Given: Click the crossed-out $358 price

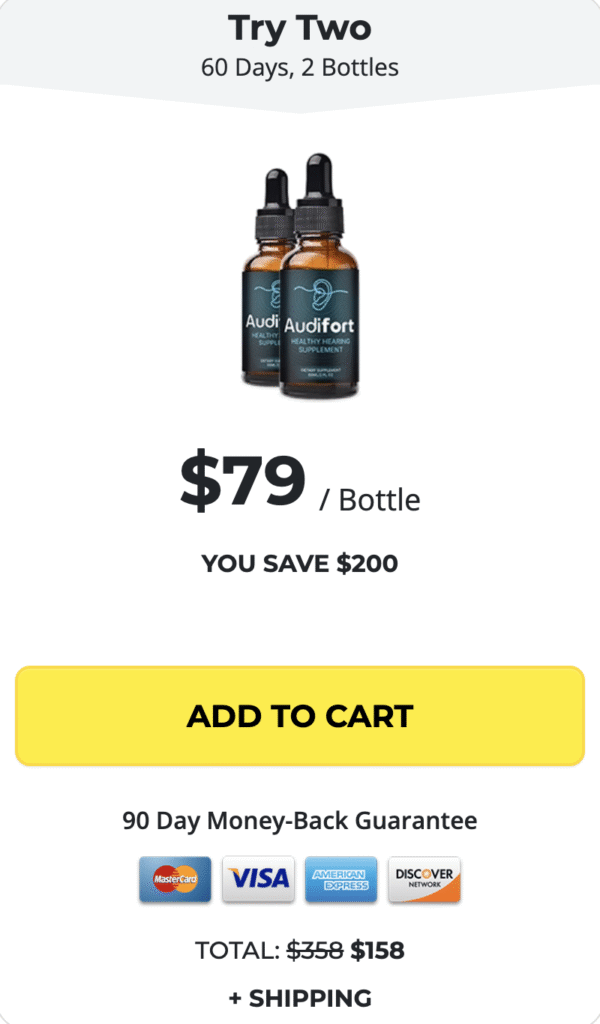Looking at the screenshot, I should [x=315, y=951].
